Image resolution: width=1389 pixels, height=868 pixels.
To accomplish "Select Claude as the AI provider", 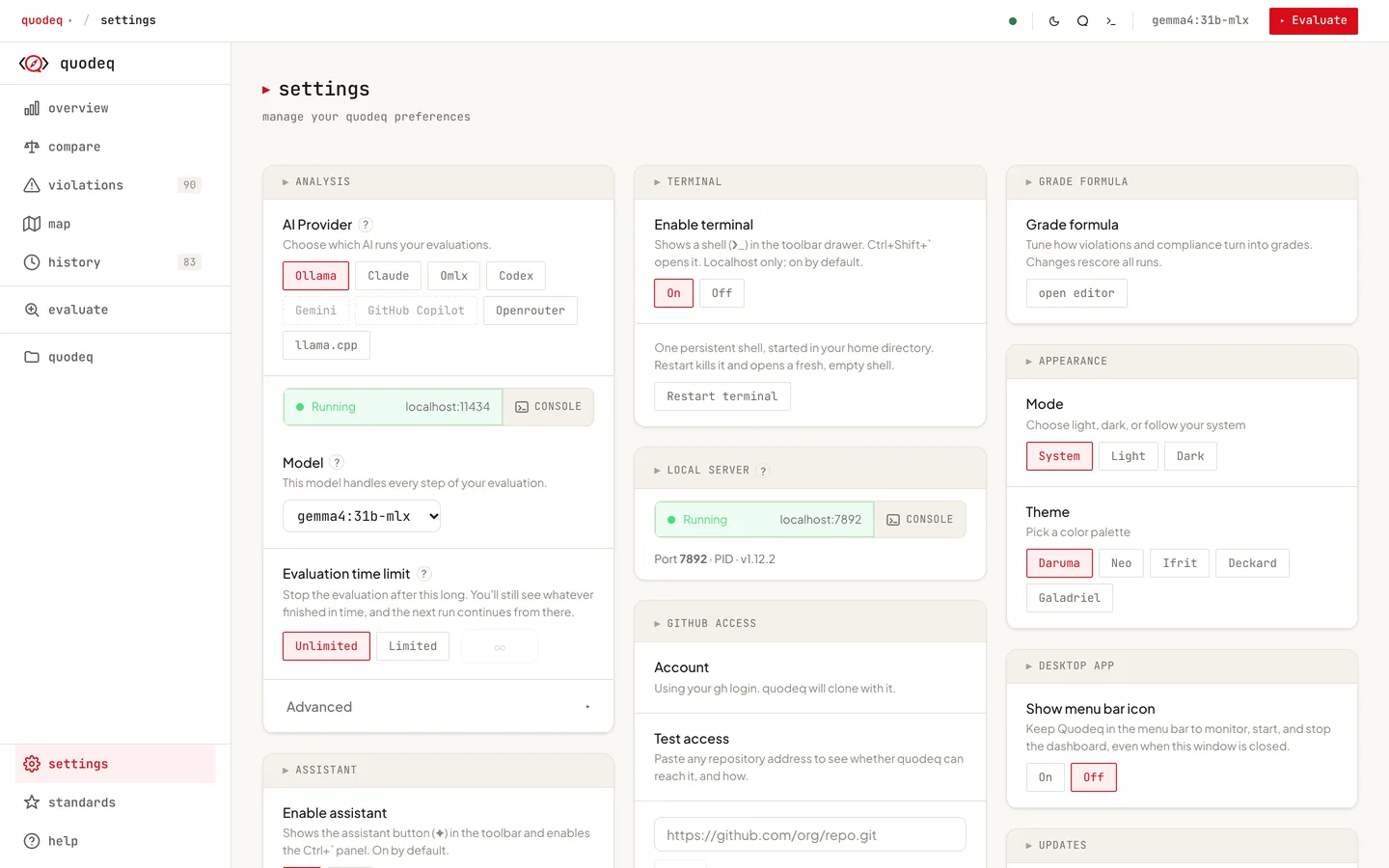I will (389, 276).
